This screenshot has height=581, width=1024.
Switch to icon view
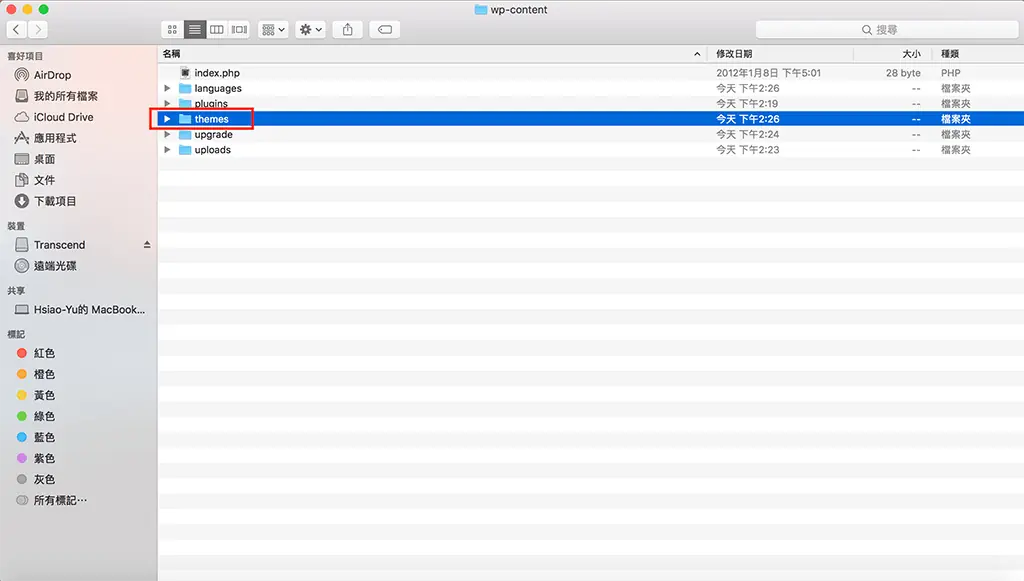(172, 29)
